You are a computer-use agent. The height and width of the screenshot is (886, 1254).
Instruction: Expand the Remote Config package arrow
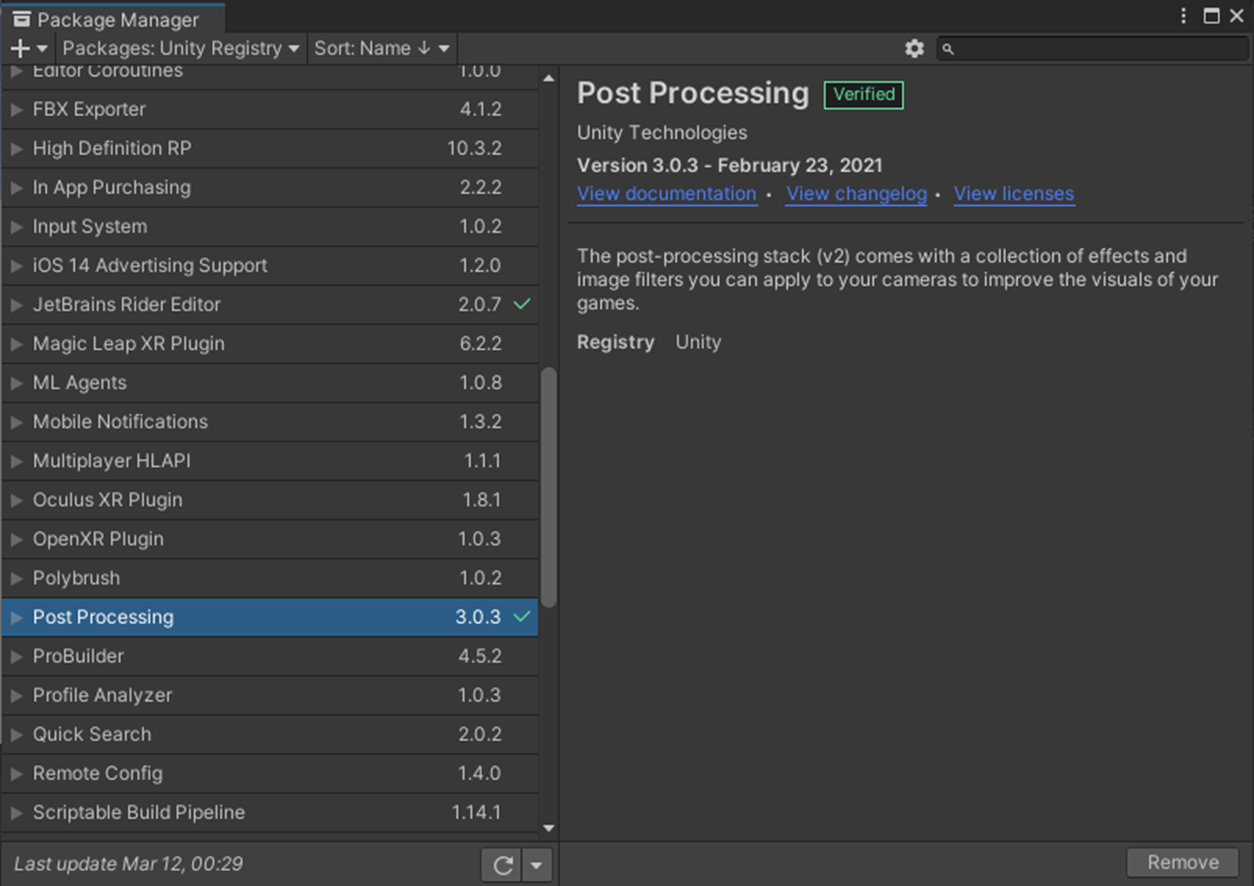click(16, 773)
